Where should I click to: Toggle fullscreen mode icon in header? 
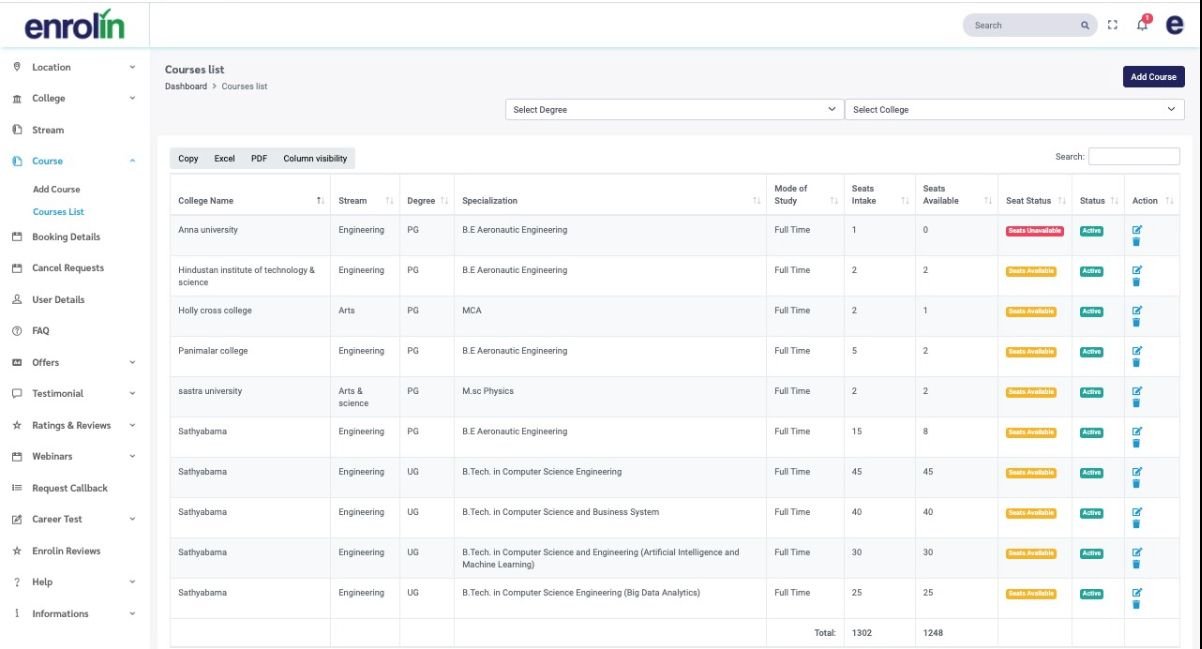(1114, 25)
